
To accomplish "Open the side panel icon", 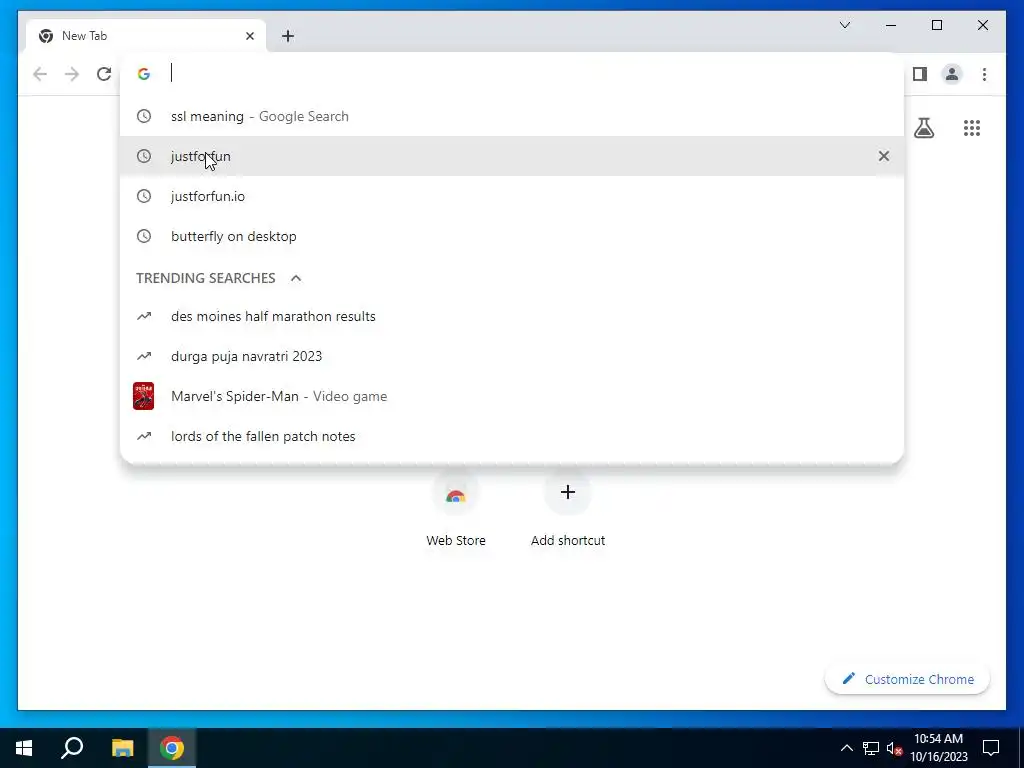I will 920,74.
